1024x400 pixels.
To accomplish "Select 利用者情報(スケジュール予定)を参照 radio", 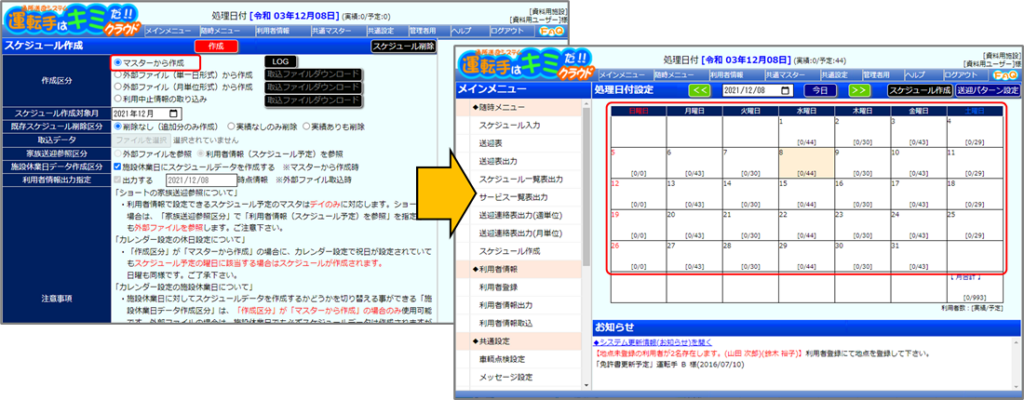I will click(201, 154).
